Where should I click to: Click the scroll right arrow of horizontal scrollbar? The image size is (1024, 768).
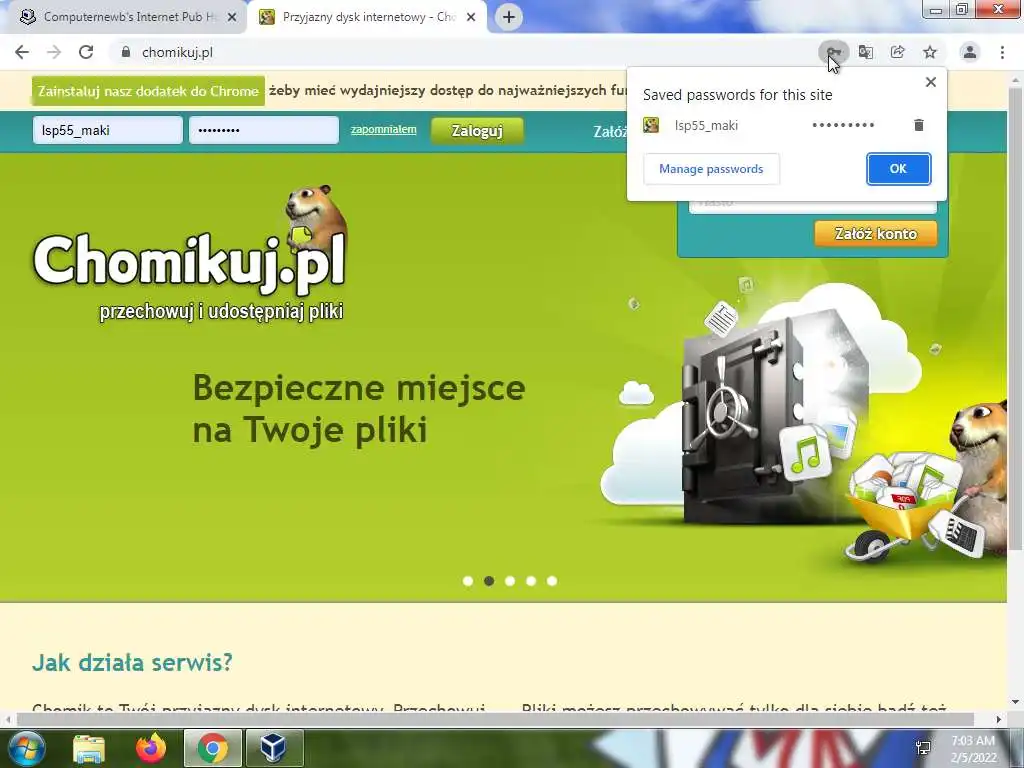pos(999,719)
